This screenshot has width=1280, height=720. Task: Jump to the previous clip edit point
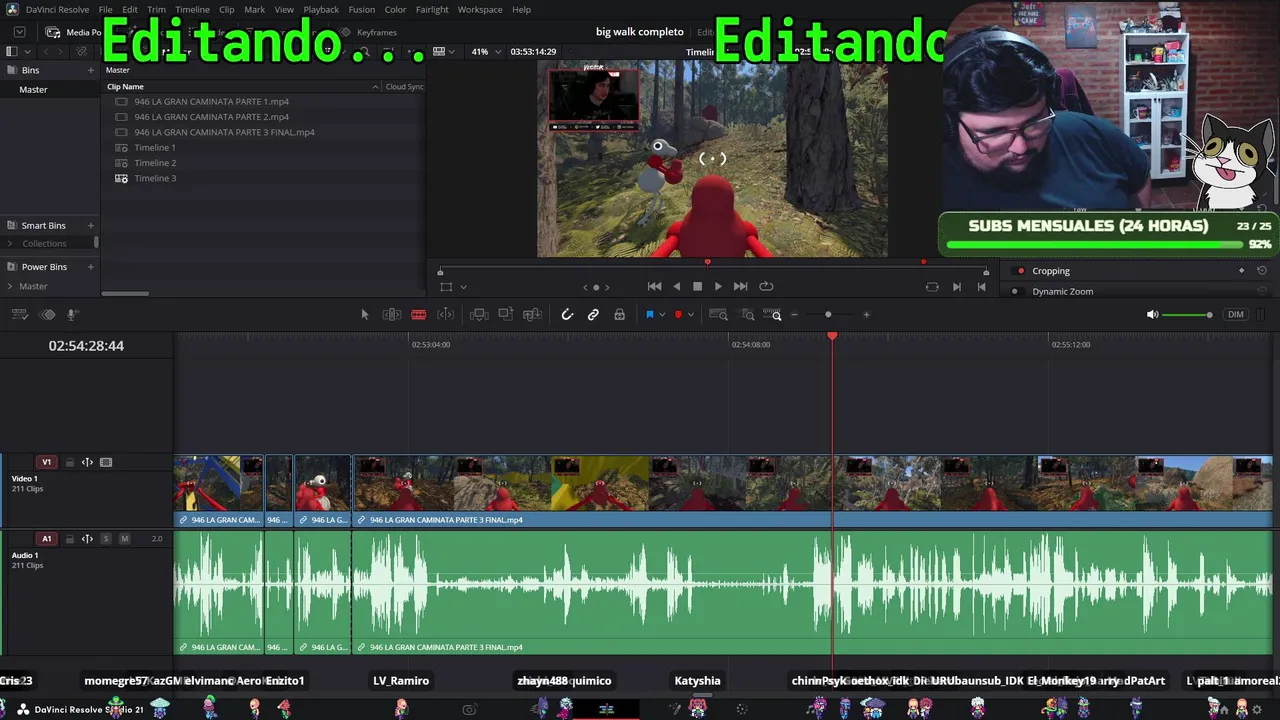(x=981, y=287)
